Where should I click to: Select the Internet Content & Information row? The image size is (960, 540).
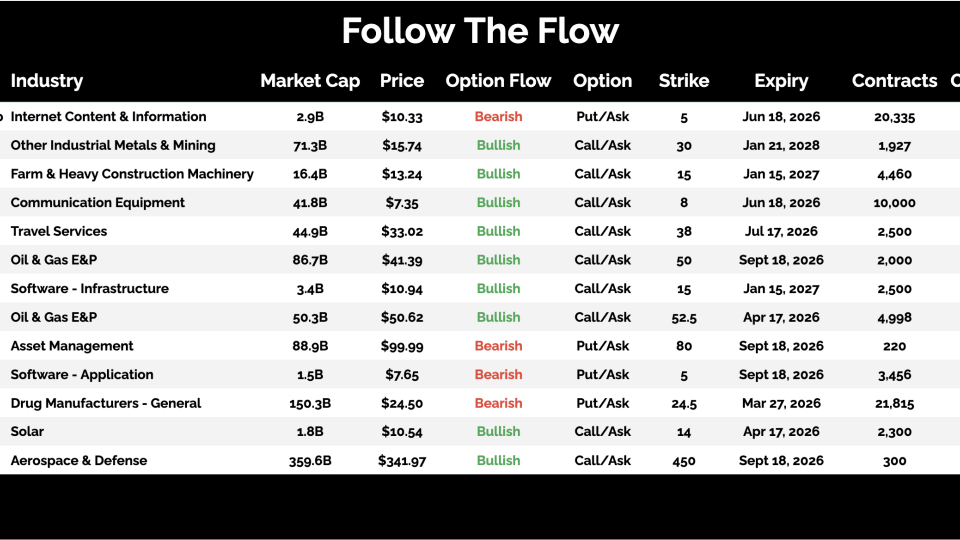pyautogui.click(x=108, y=117)
